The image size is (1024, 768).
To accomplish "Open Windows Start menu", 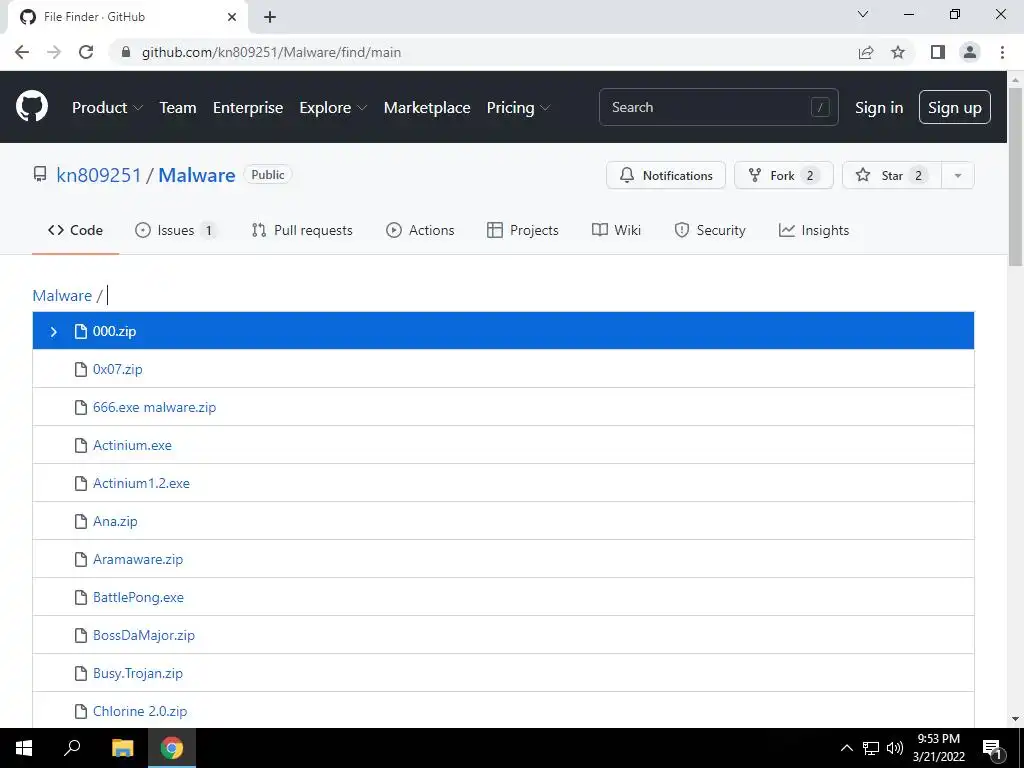I will pos(24,748).
